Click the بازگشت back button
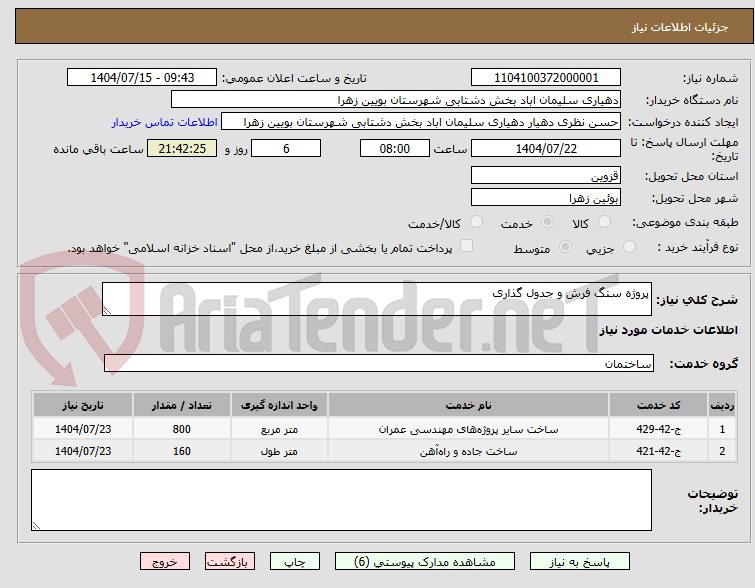 pyautogui.click(x=229, y=562)
